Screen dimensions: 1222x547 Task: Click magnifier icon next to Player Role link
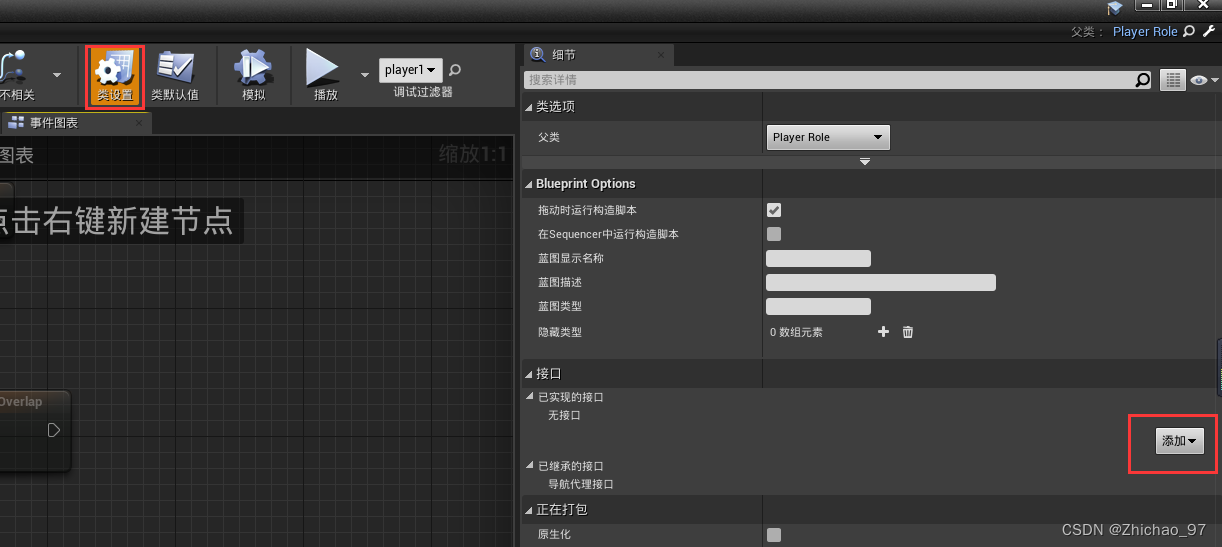coord(1189,31)
